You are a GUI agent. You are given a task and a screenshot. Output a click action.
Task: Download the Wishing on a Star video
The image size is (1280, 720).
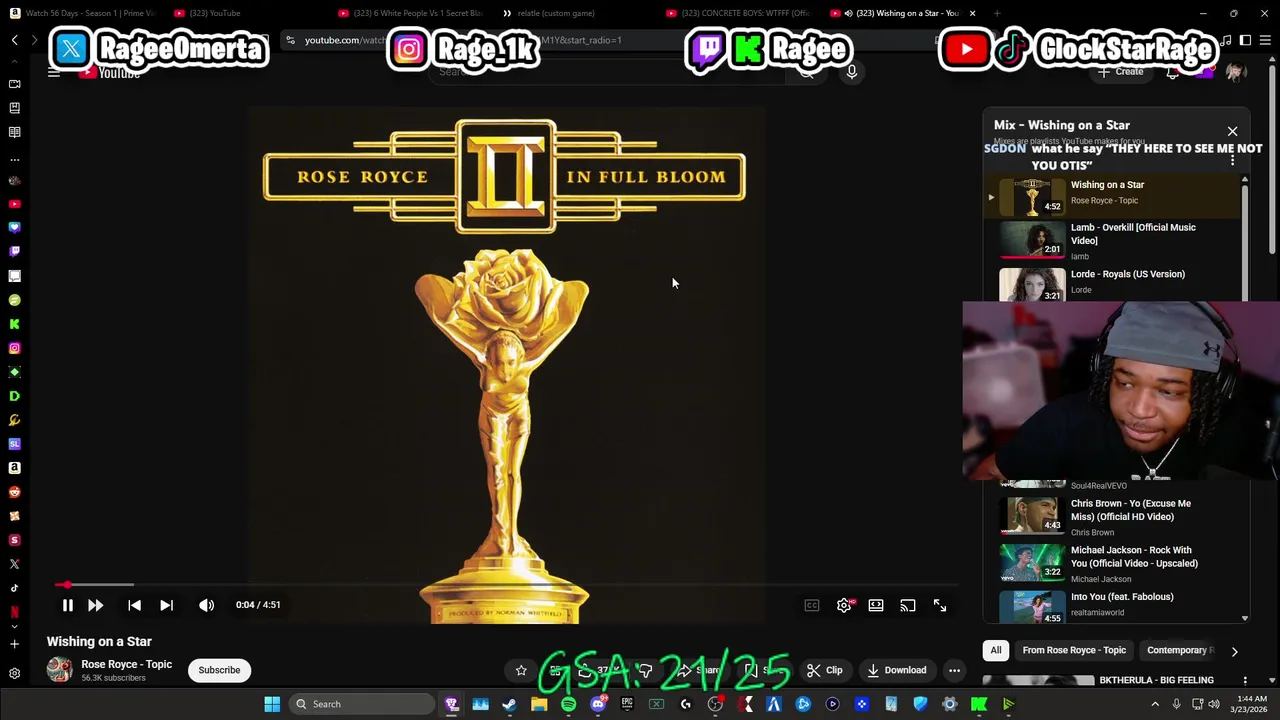896,670
